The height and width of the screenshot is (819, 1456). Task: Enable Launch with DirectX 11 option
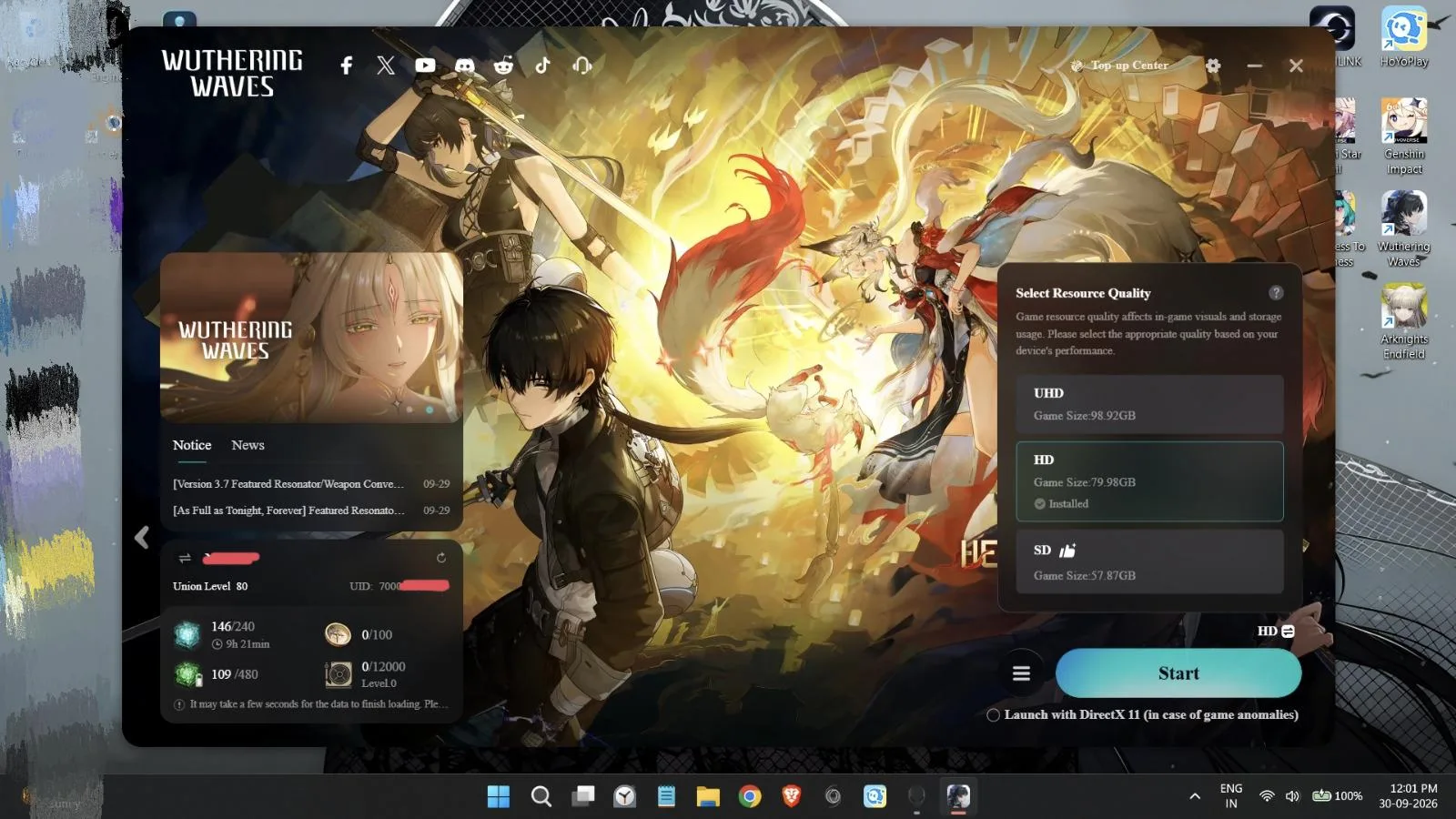994,715
